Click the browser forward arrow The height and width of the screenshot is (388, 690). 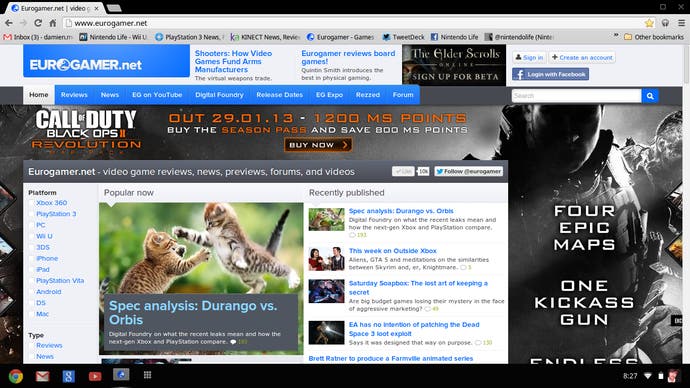click(x=23, y=23)
